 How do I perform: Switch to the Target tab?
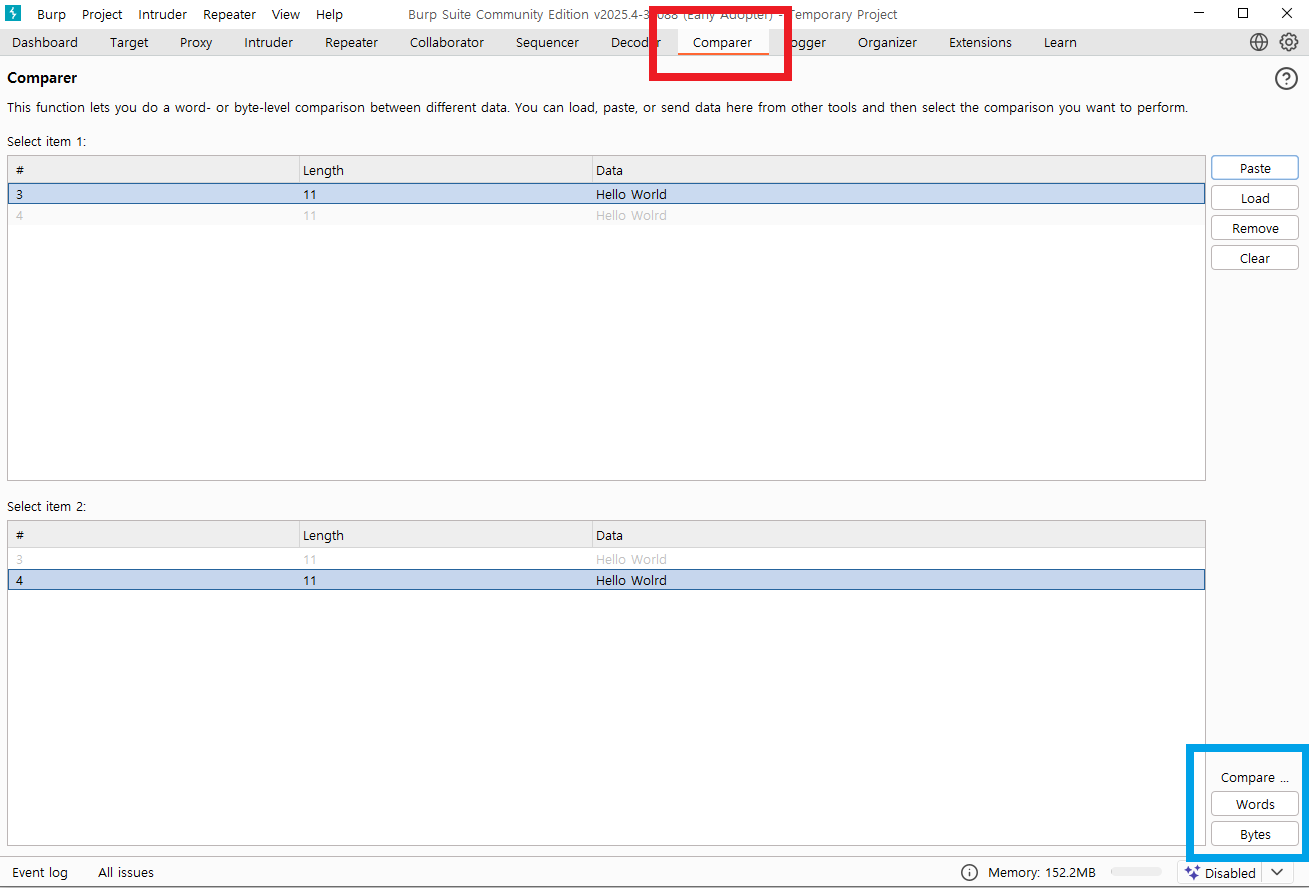129,42
